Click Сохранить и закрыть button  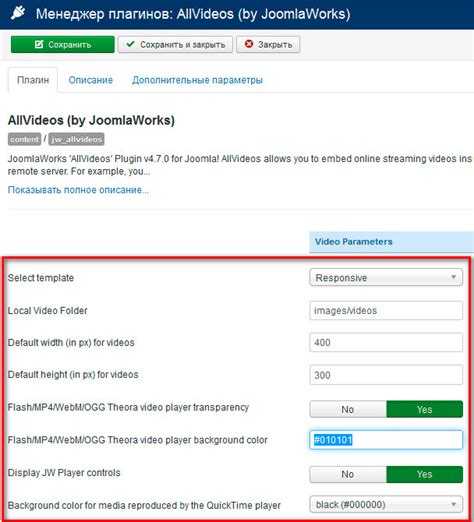click(x=175, y=44)
